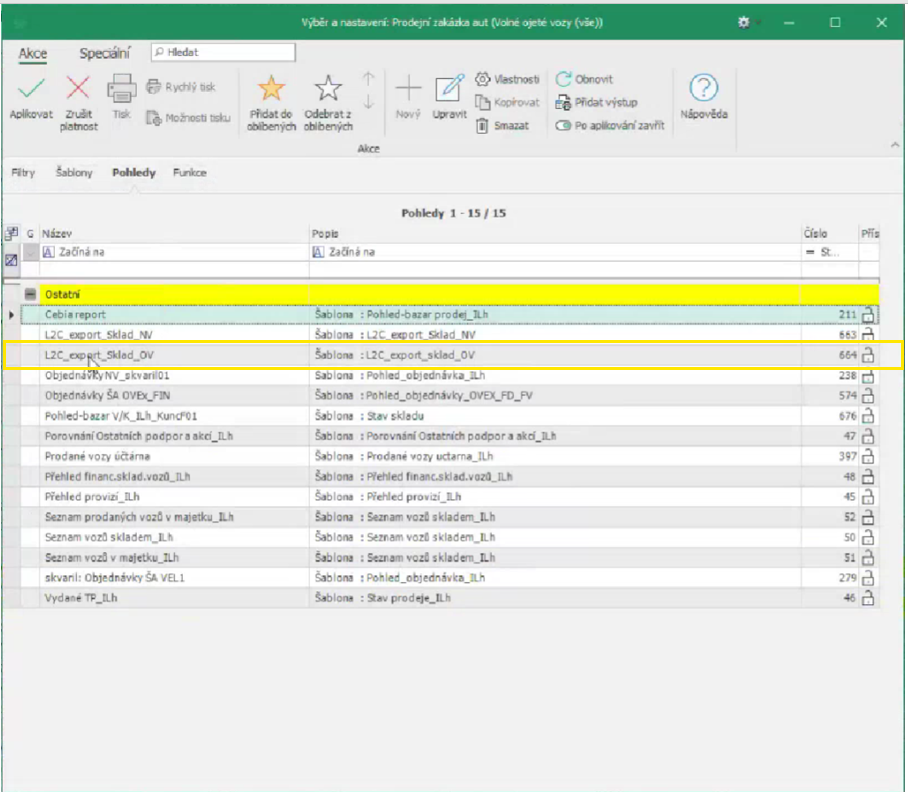
Task: Collapse the Ostatní group
Action: click(x=31, y=295)
